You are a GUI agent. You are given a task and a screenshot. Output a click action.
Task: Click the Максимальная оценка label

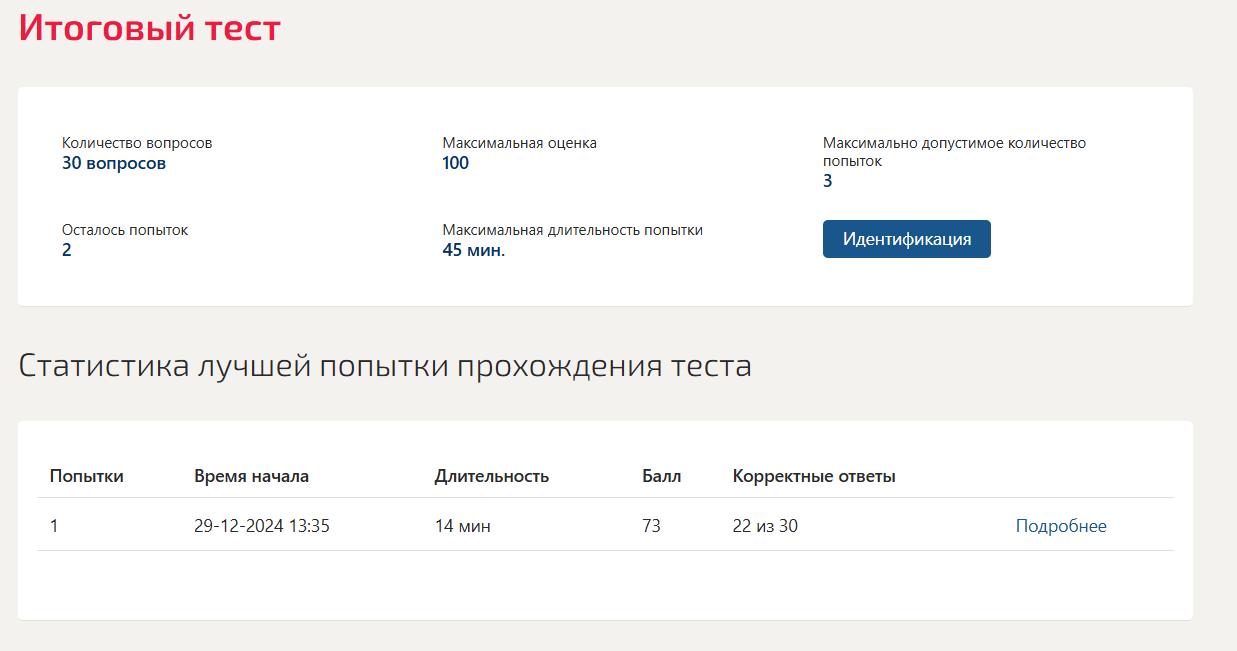pyautogui.click(x=519, y=143)
